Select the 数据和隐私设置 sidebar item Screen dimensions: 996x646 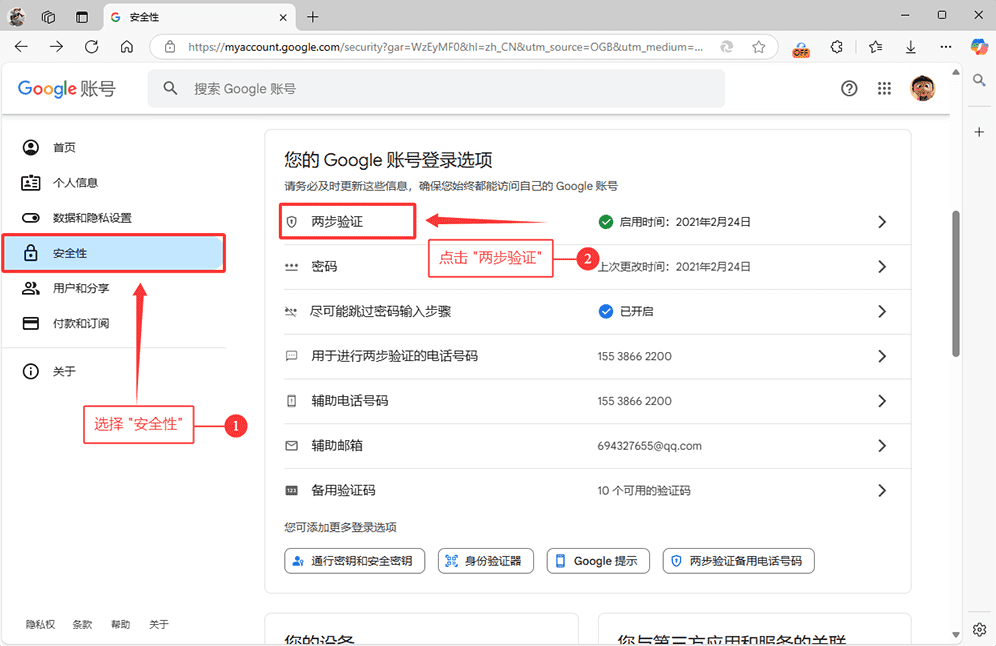113,218
